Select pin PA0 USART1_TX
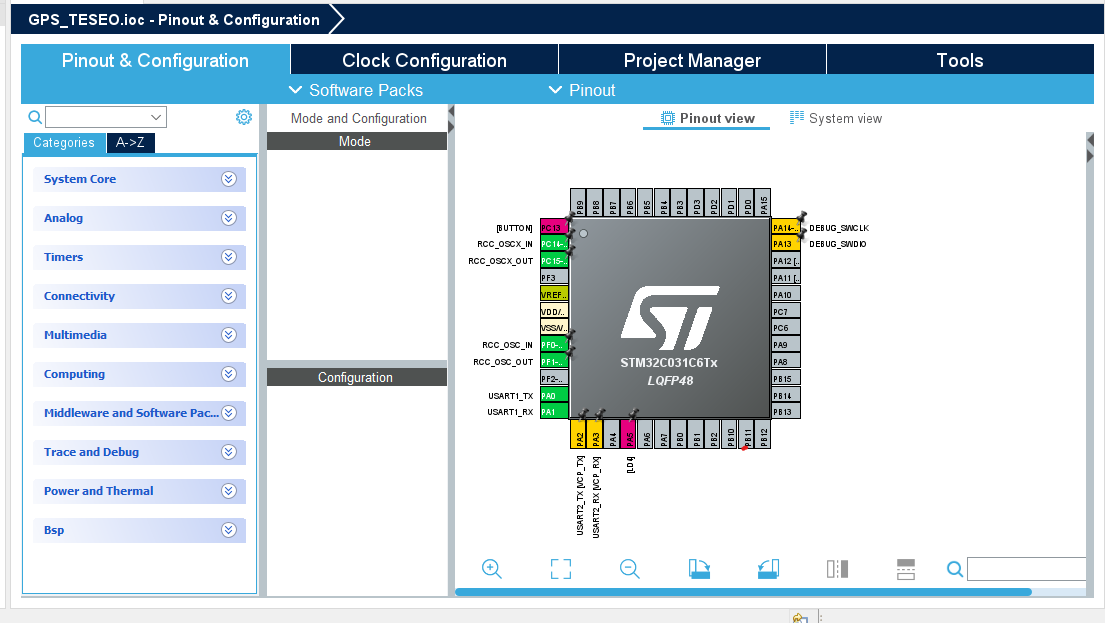Image resolution: width=1105 pixels, height=623 pixels. click(554, 395)
